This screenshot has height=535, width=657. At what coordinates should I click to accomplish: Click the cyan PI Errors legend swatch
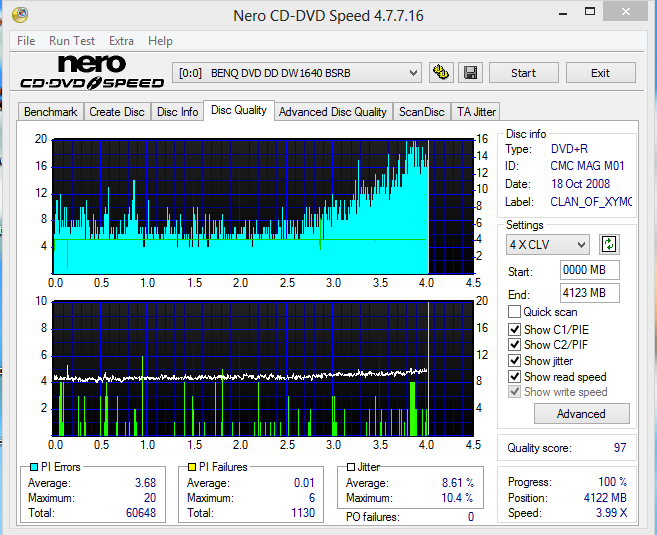click(34, 467)
